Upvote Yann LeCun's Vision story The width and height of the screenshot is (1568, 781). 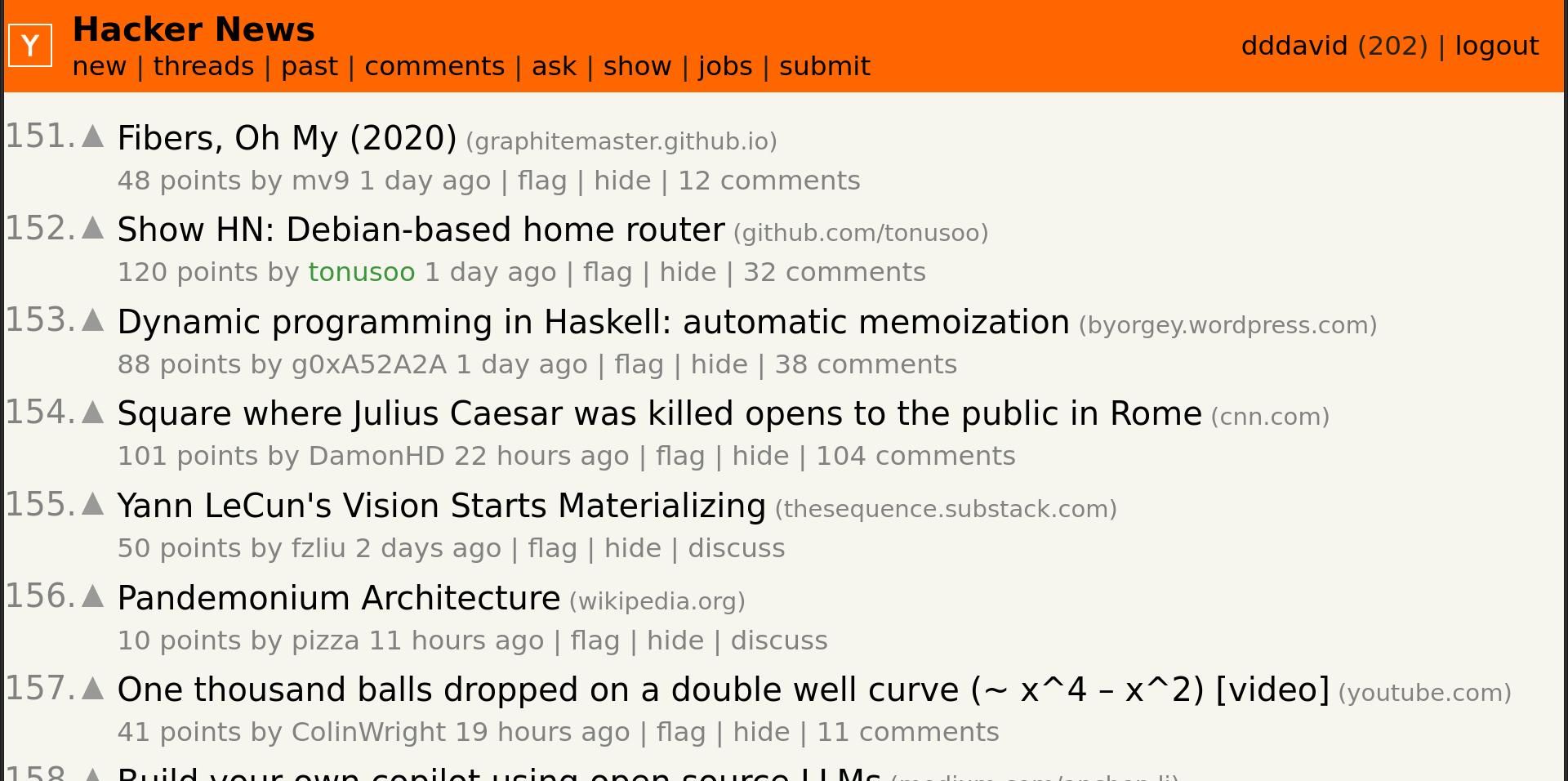pos(93,505)
